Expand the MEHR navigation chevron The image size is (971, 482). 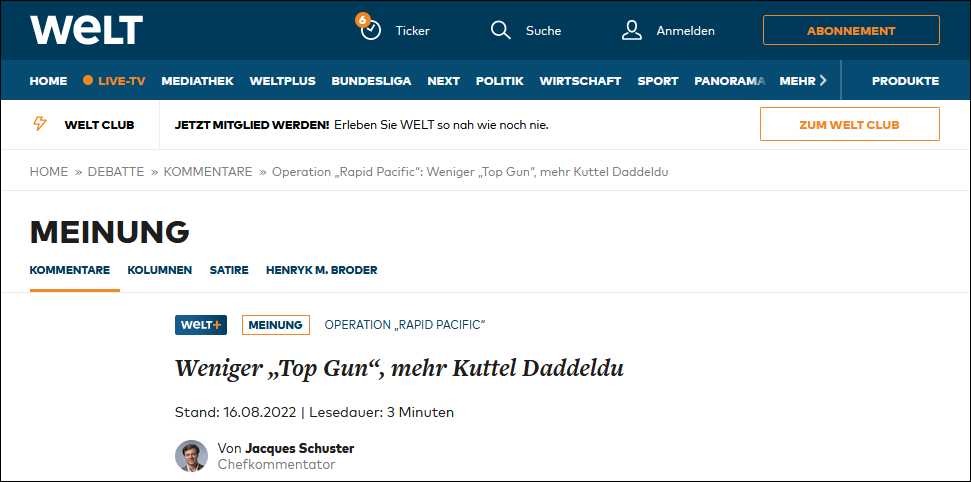pos(823,81)
